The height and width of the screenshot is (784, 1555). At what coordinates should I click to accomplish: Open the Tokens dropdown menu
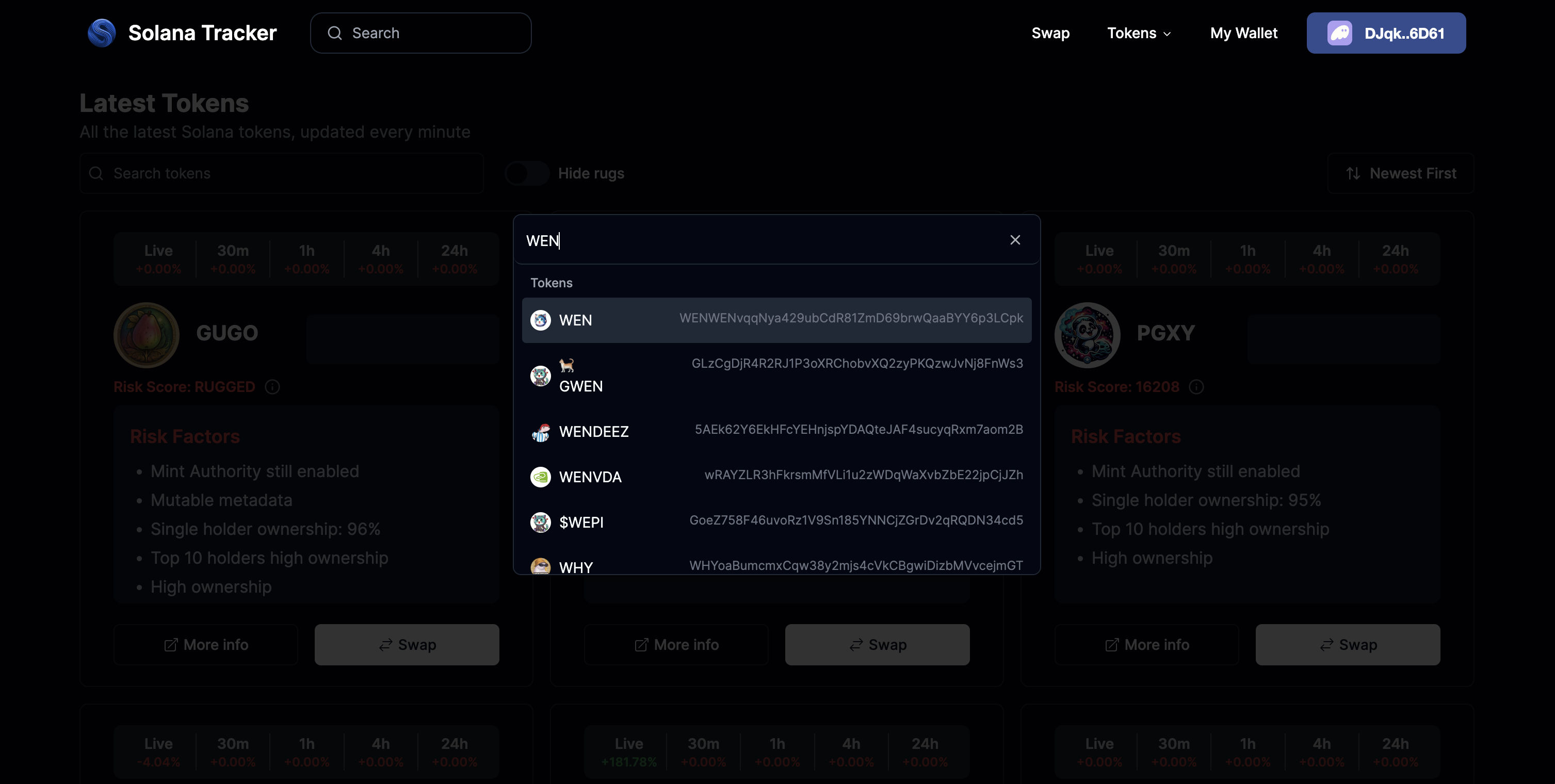[1139, 33]
